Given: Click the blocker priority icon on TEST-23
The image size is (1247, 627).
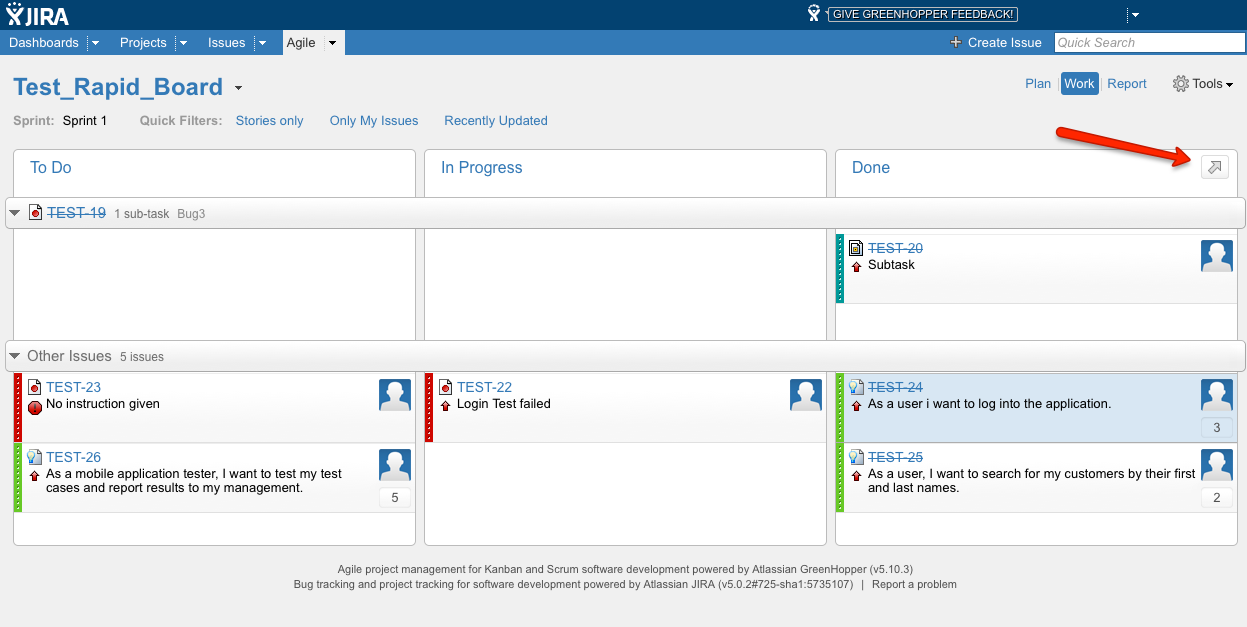Looking at the screenshot, I should 35,406.
